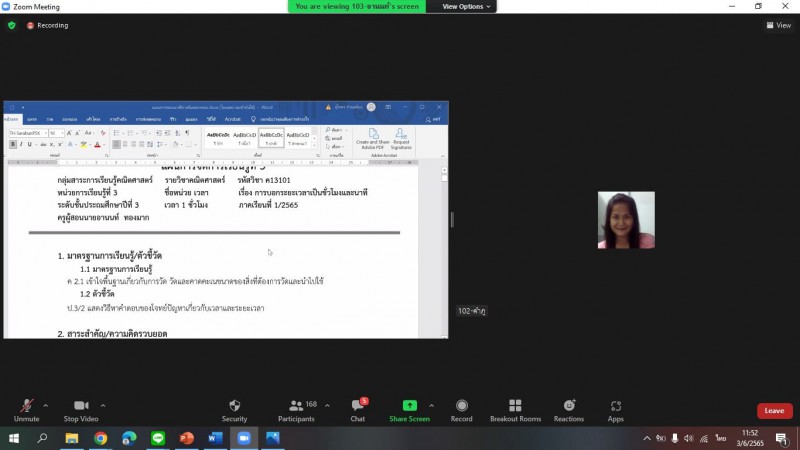Image resolution: width=800 pixels, height=450 pixels.
Task: Open Breakout Rooms
Action: click(515, 408)
